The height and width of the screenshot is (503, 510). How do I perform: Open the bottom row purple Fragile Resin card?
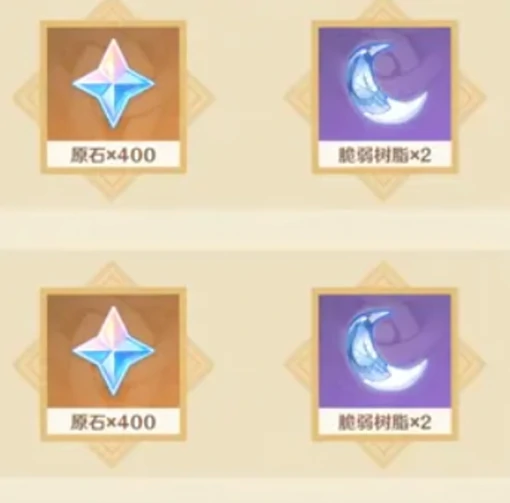point(385,364)
